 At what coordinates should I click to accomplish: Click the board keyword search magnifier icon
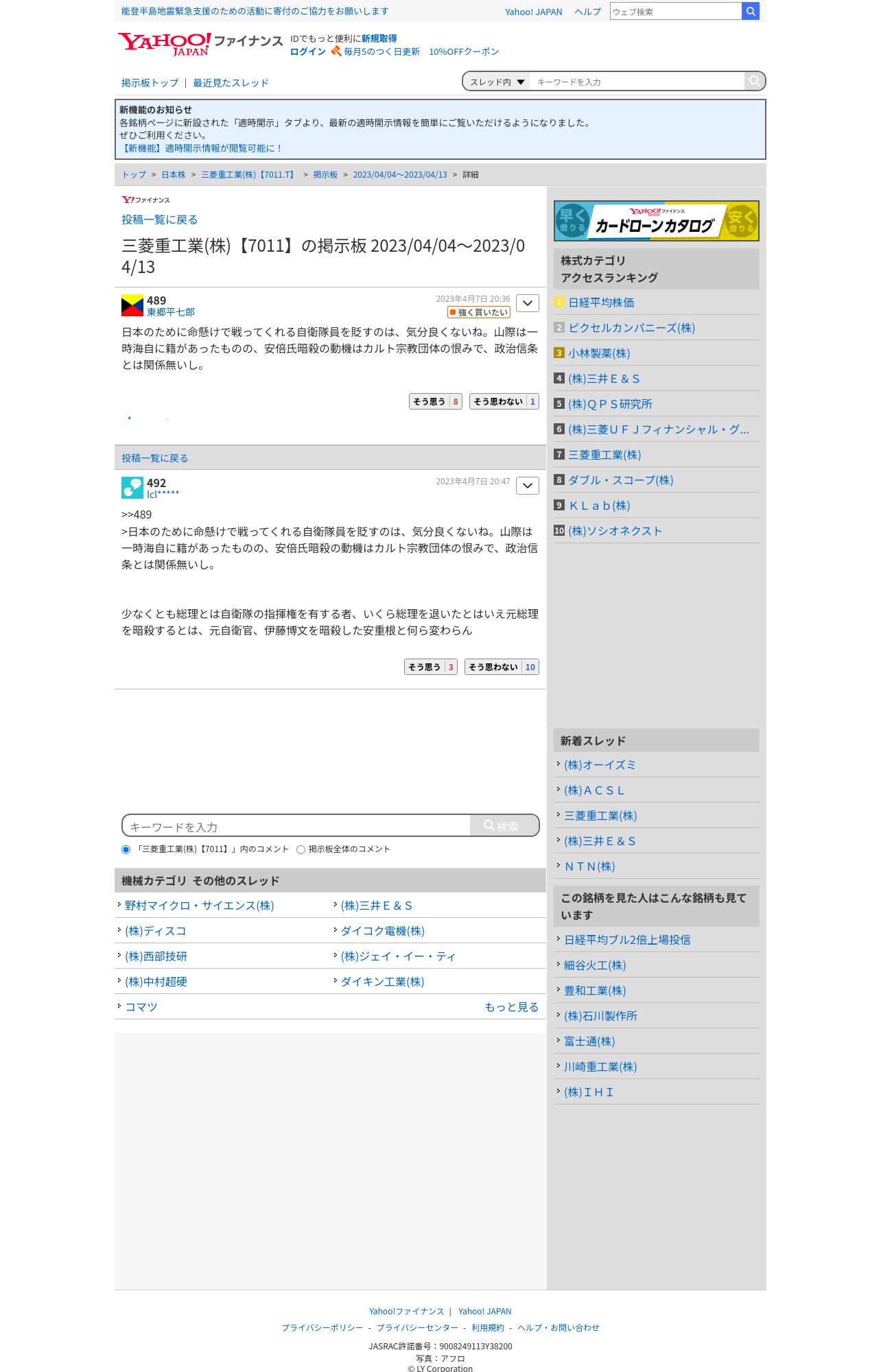[754, 81]
